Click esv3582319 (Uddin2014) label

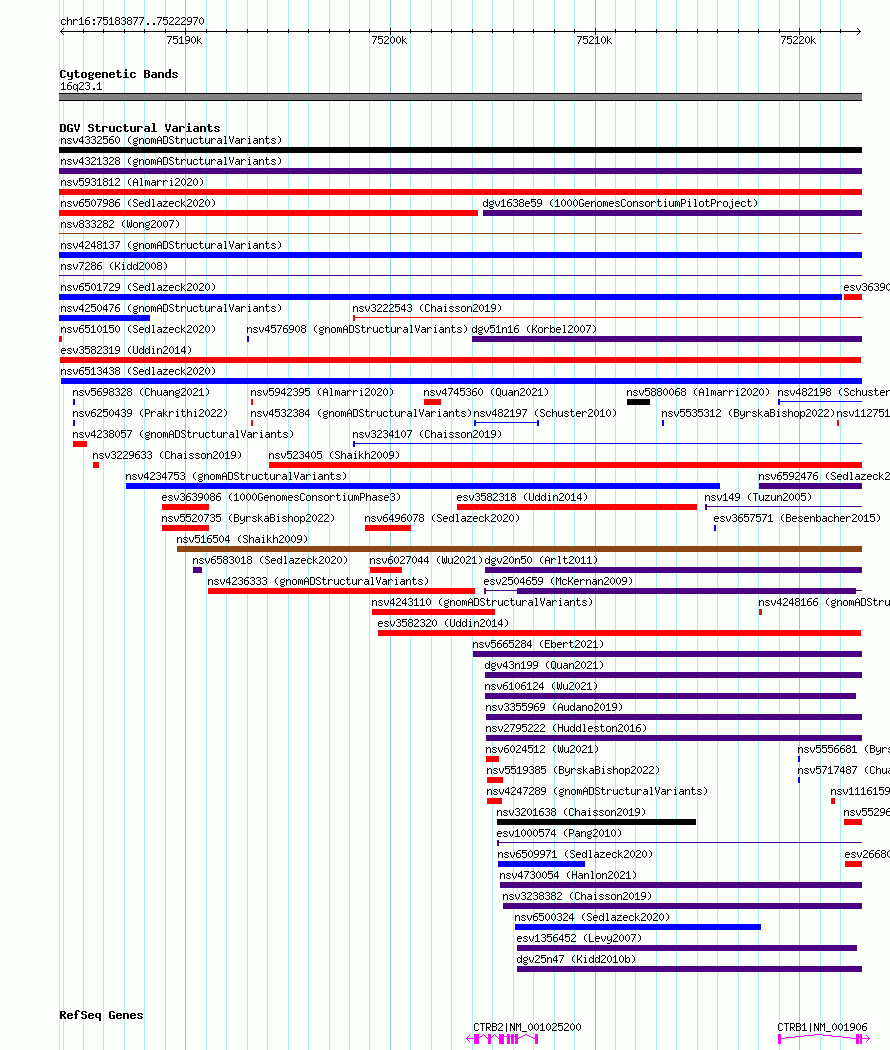click(x=126, y=351)
